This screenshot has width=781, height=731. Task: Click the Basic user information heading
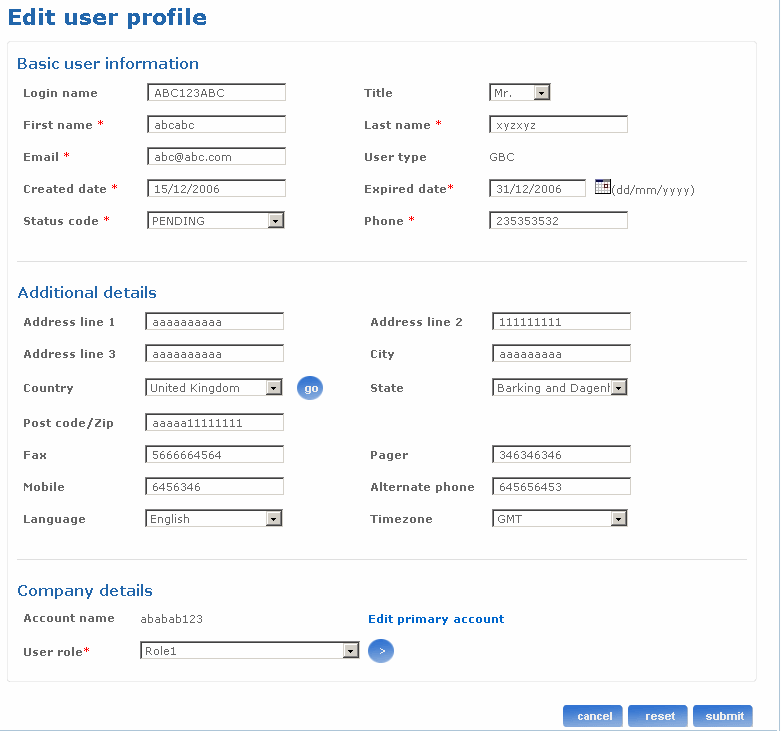108,64
